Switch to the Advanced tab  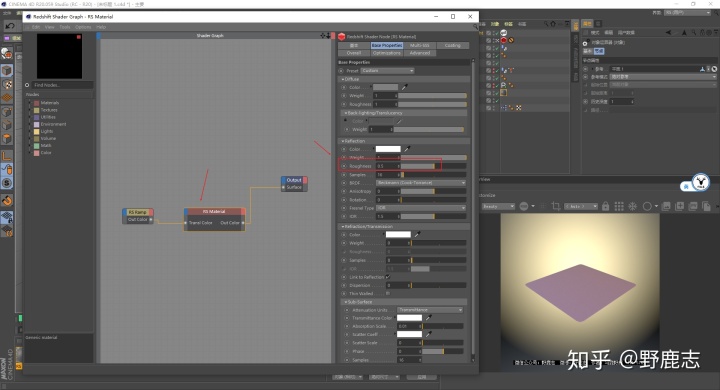[420, 53]
